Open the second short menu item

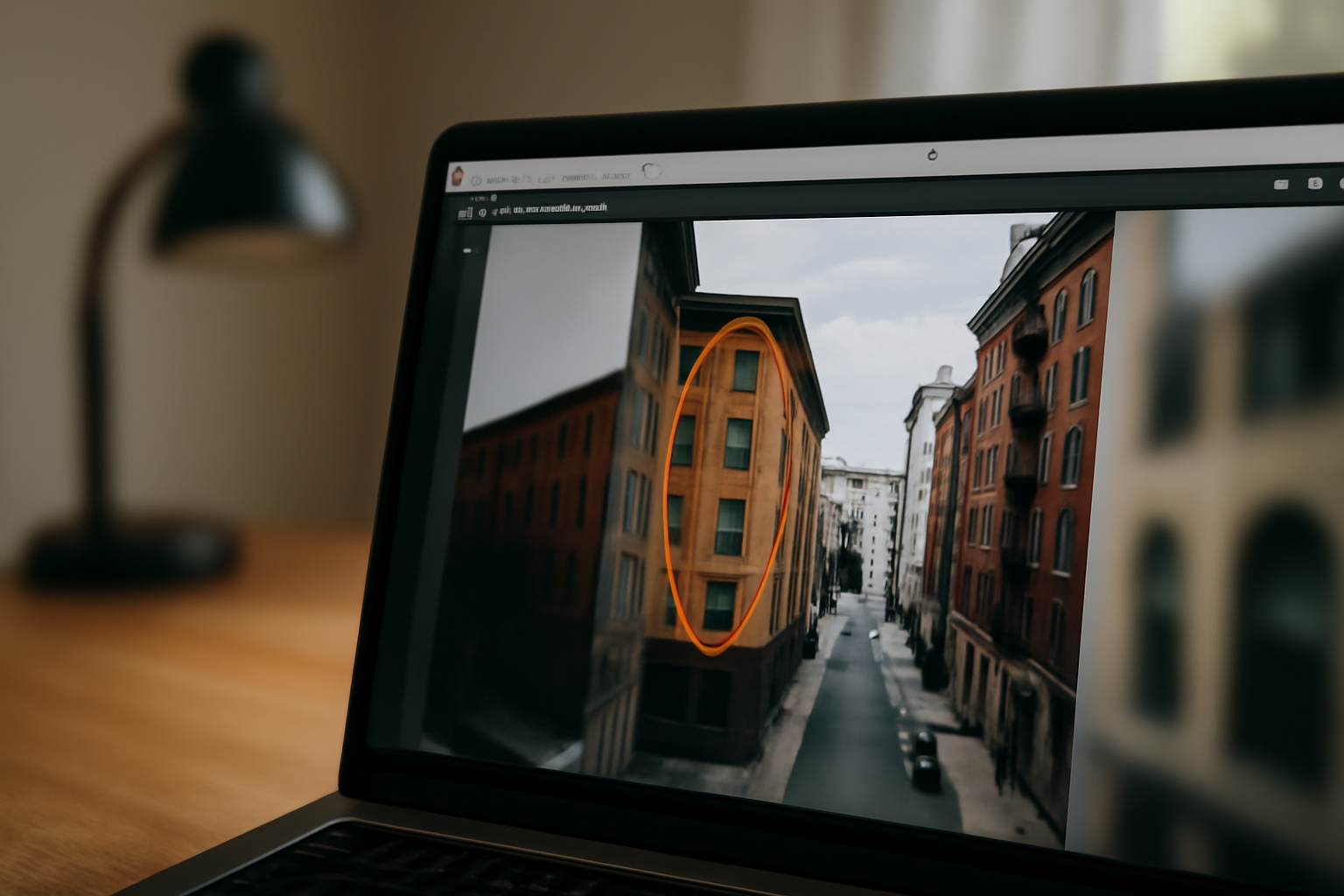click(x=546, y=178)
